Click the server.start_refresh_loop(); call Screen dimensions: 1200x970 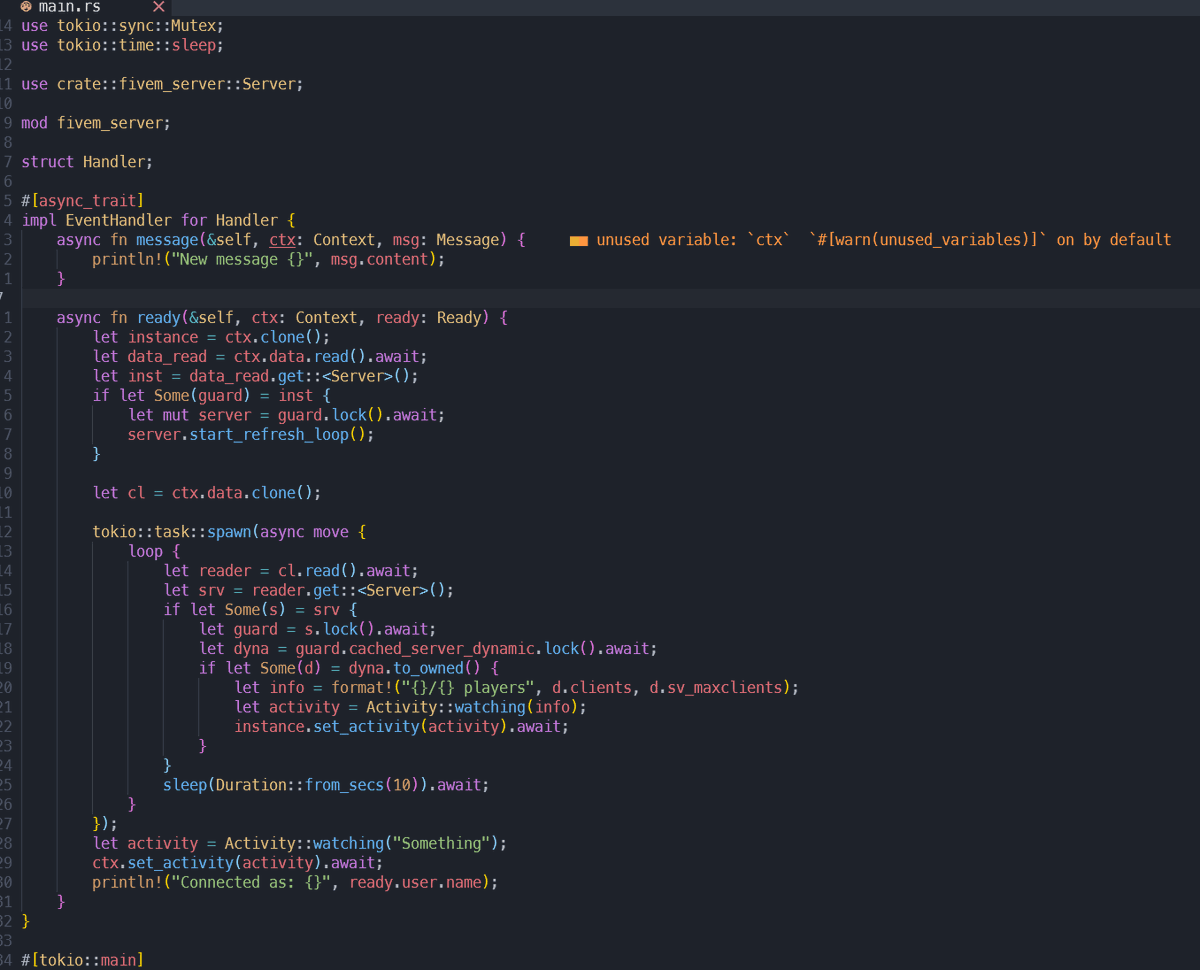[x=251, y=435]
